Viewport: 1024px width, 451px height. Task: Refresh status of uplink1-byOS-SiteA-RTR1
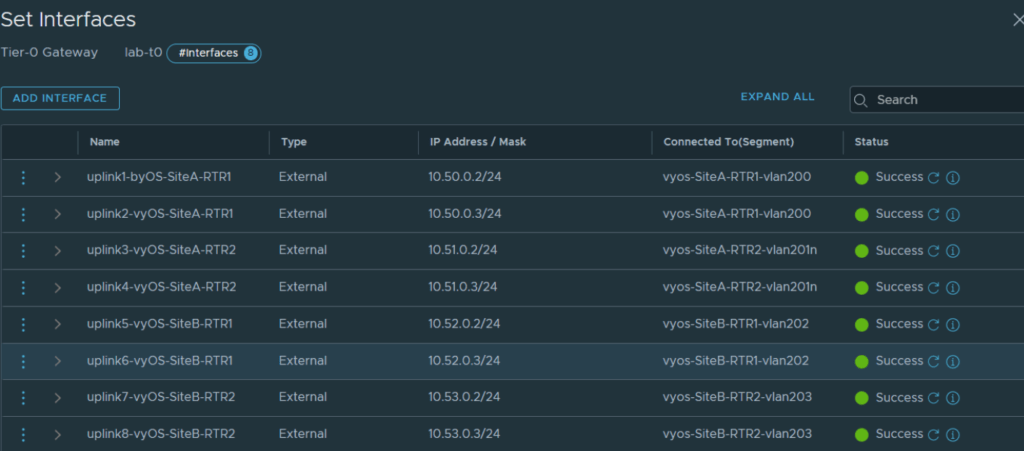[x=934, y=177]
